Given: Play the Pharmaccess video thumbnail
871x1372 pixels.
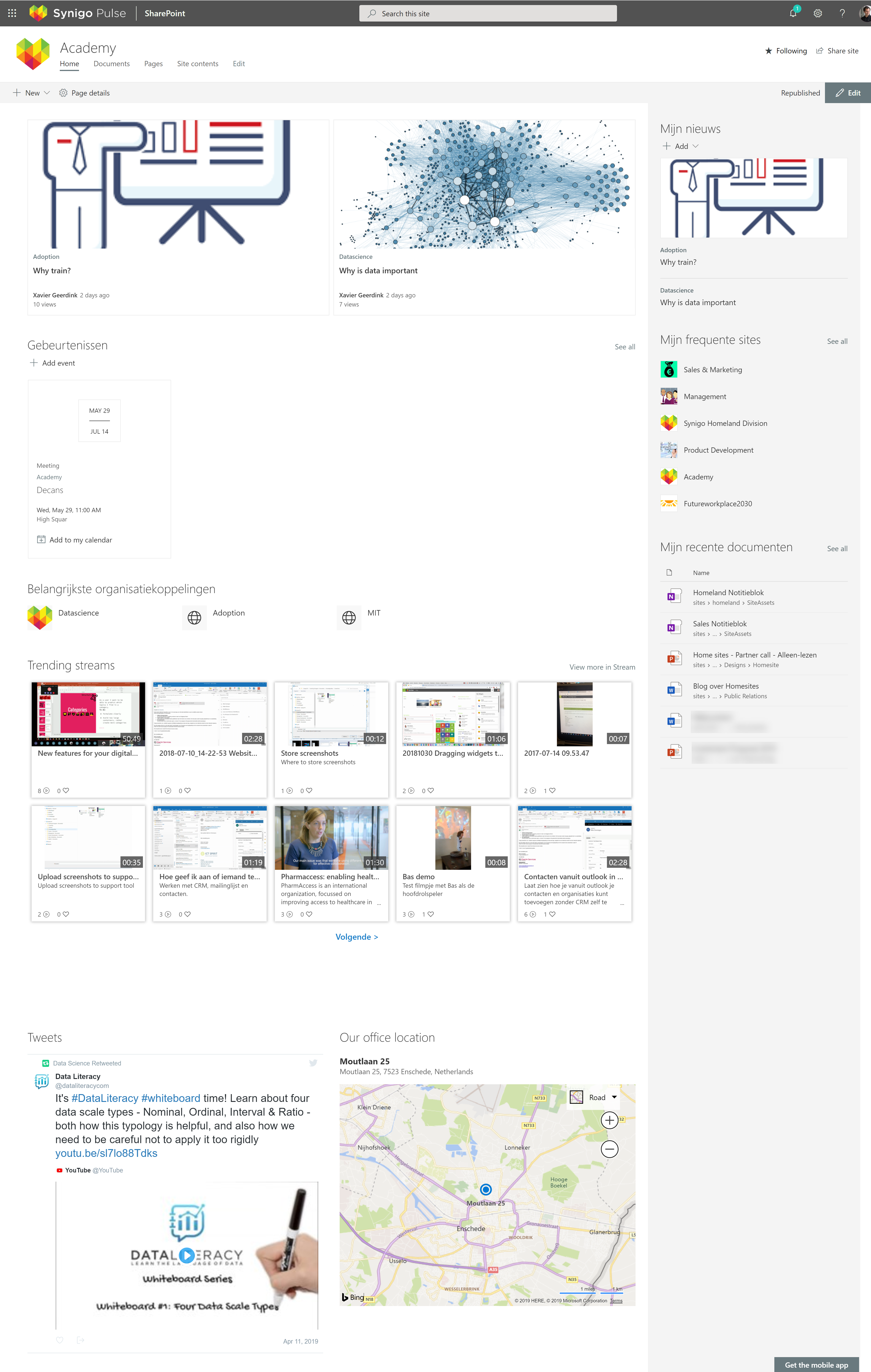Looking at the screenshot, I should pyautogui.click(x=332, y=838).
